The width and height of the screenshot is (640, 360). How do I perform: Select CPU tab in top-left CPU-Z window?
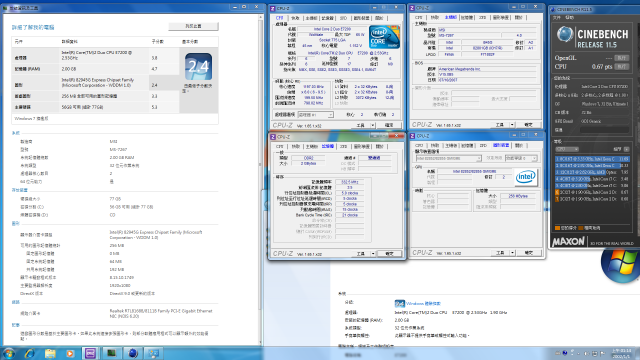point(280,18)
